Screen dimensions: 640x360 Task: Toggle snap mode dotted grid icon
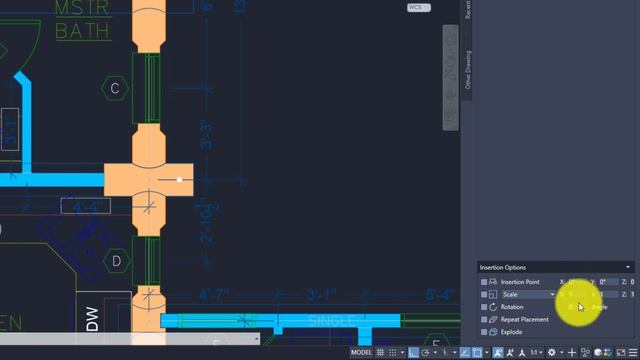point(392,353)
